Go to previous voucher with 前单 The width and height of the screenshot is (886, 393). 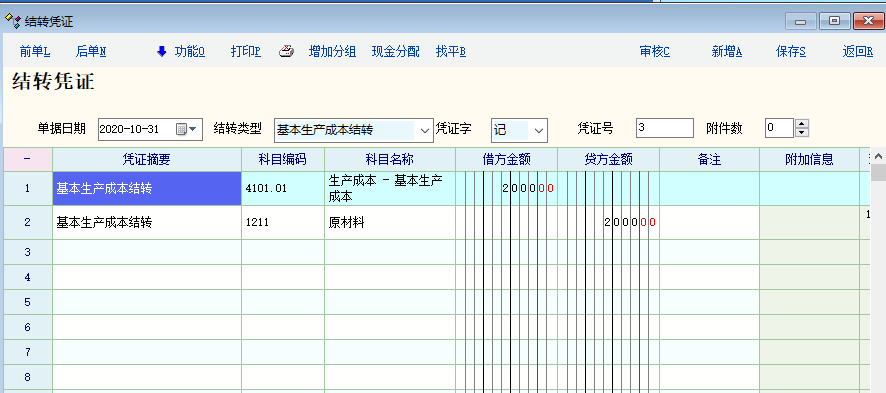coord(35,52)
